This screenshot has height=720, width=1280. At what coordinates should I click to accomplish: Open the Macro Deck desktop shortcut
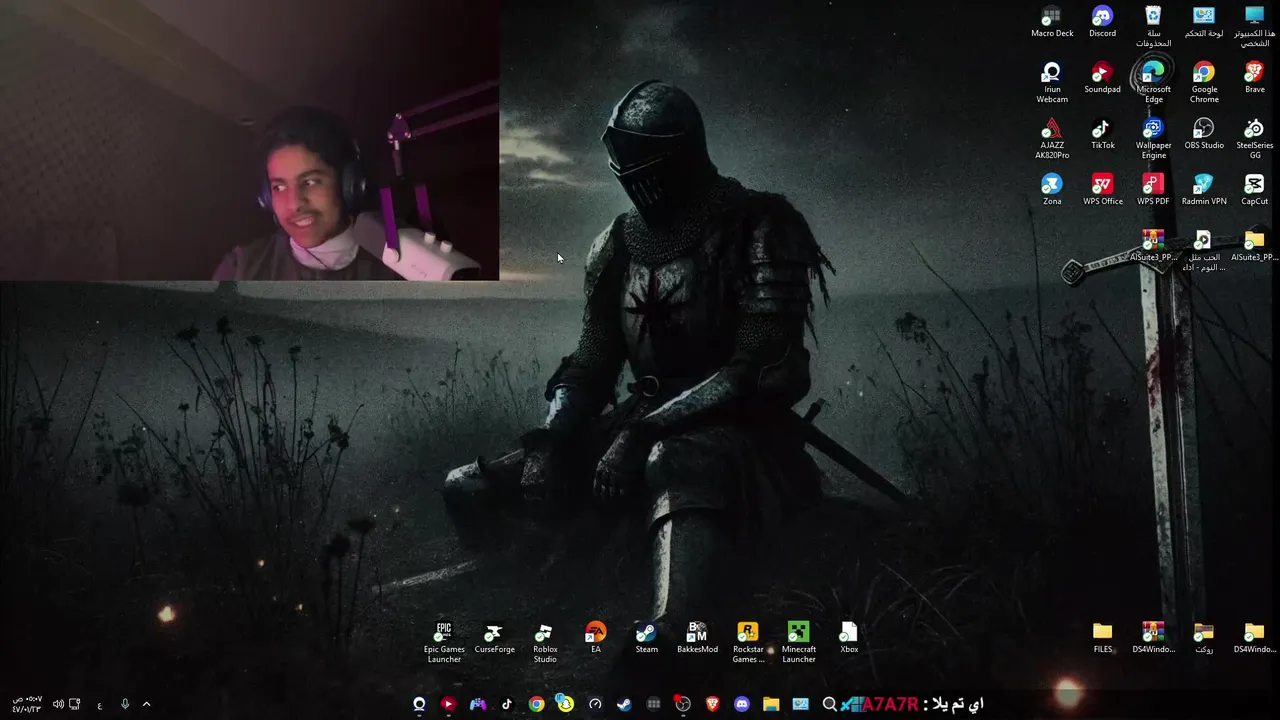click(1052, 22)
